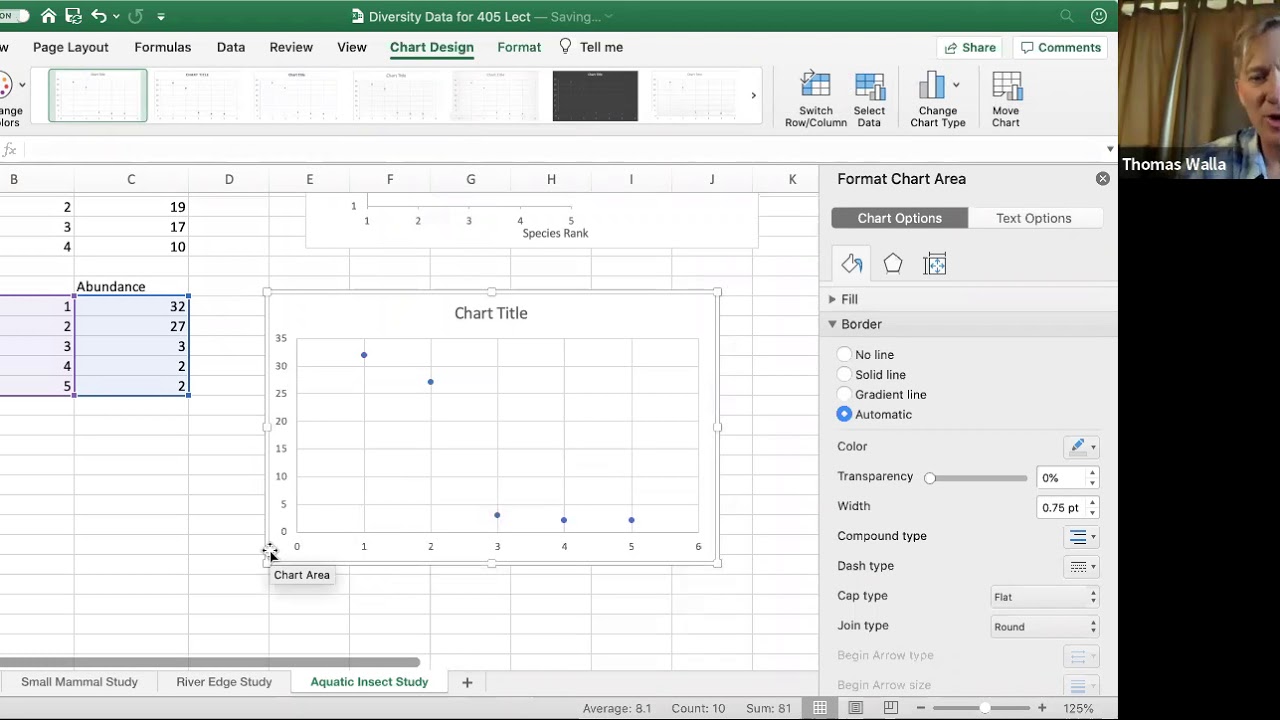
Task: Click the horizontal scrollbar
Action: coord(210,662)
